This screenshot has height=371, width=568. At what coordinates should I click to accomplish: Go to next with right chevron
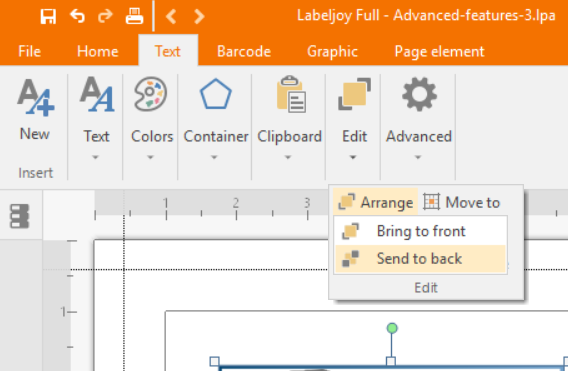[199, 16]
